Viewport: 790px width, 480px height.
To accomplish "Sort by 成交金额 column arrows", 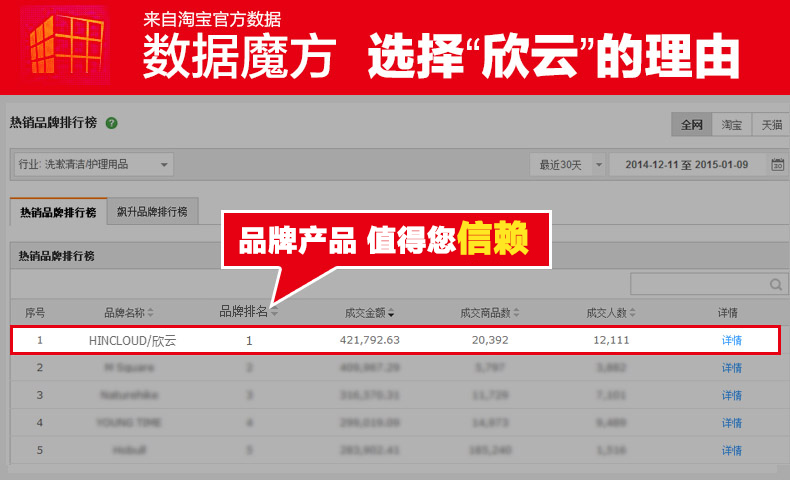I will pyautogui.click(x=391, y=313).
